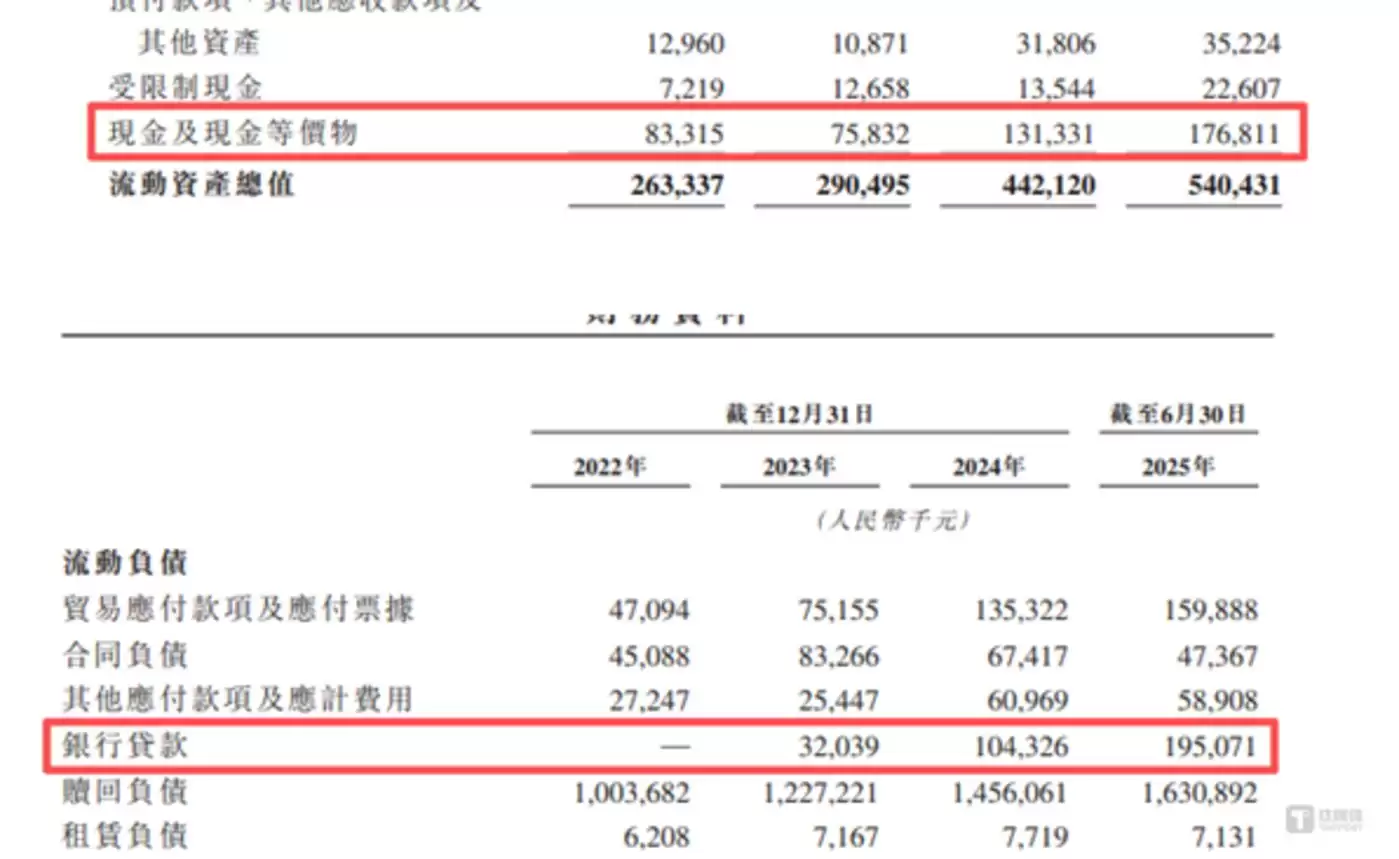Click the 現金及現金等價物 row label
This screenshot has width=1399, height=859.
tap(232, 133)
